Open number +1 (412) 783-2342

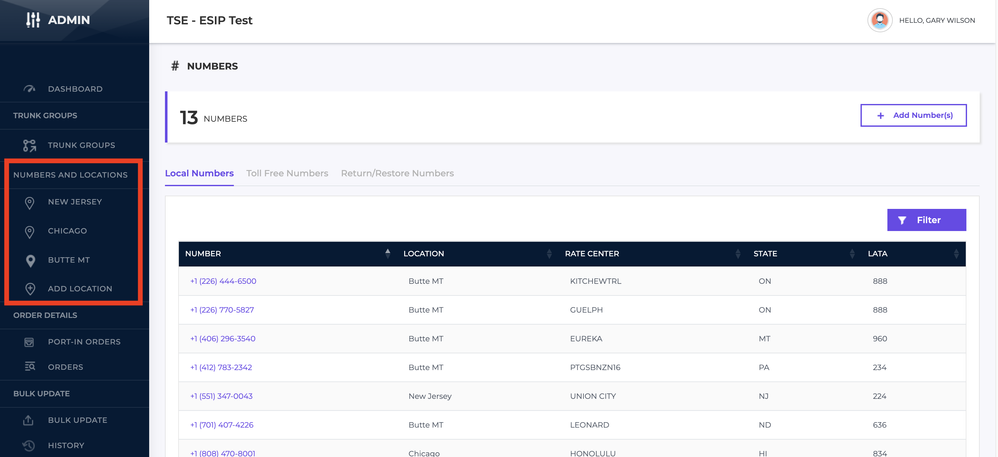221,367
